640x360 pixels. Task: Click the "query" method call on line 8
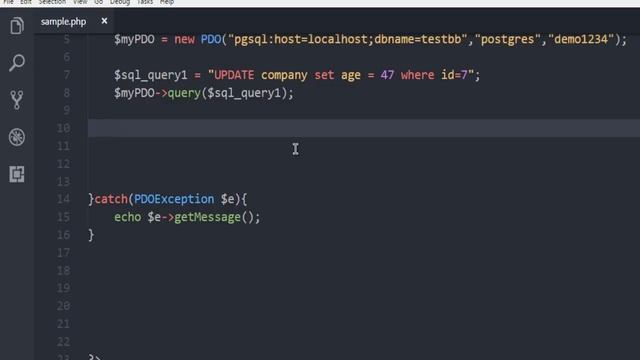[184, 93]
